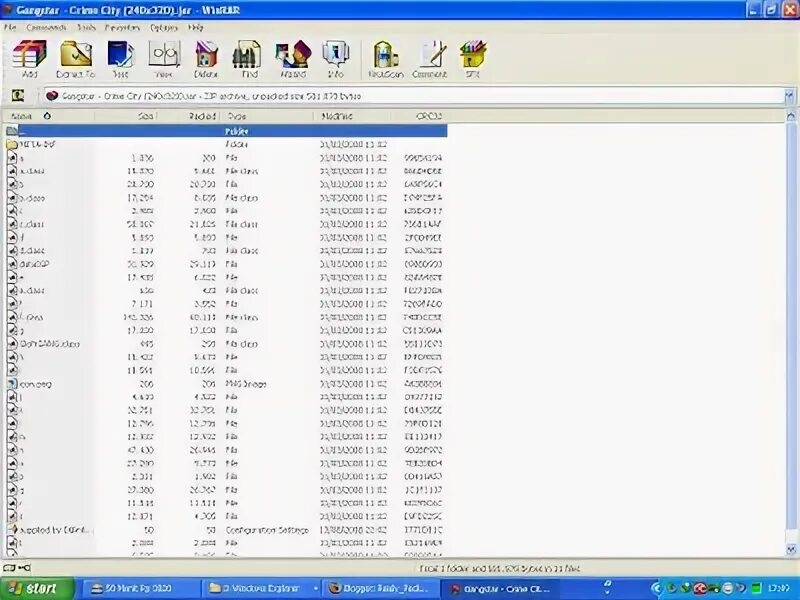Sort files by Name column header
Screen dimensions: 800x600
48,116
